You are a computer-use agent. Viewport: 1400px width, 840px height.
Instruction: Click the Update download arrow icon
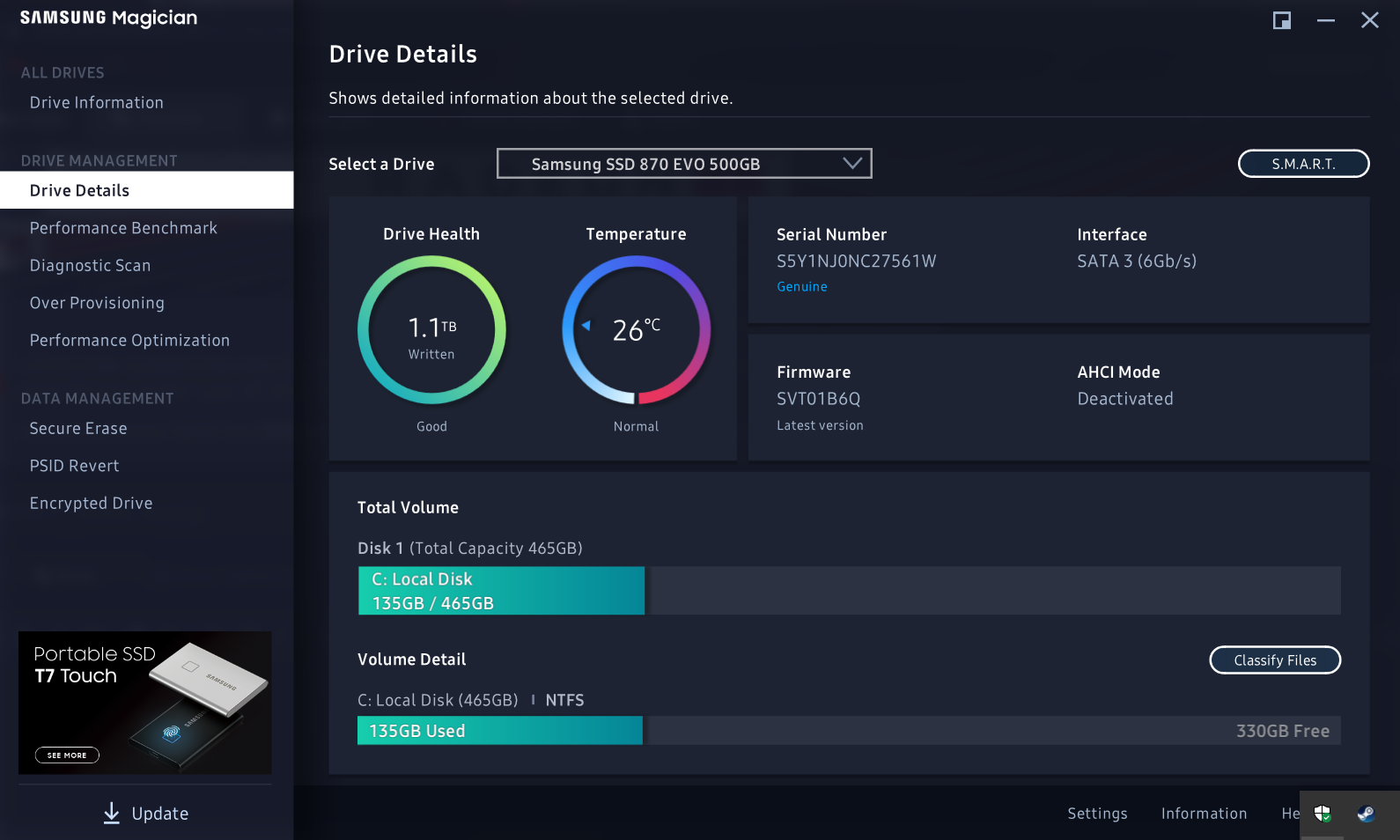pos(111,814)
